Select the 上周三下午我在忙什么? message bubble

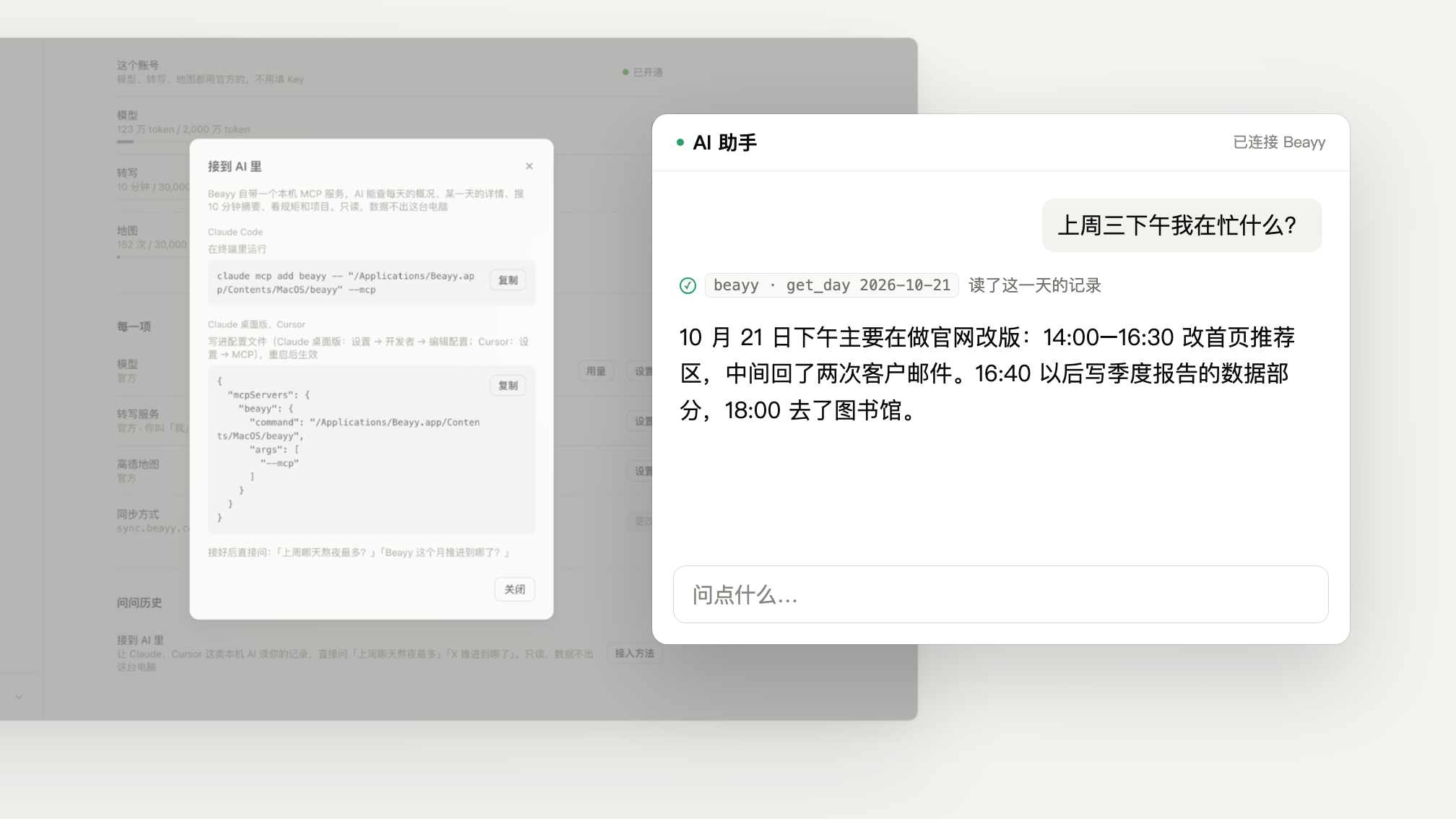[1182, 225]
